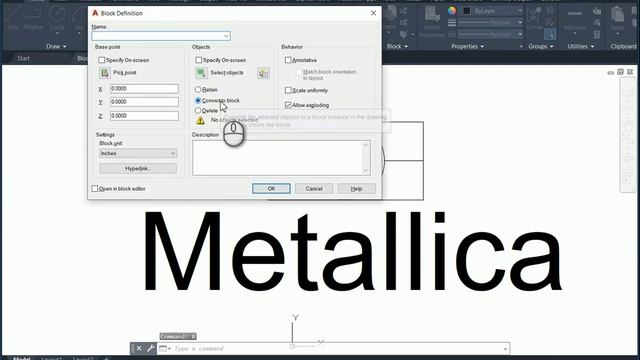Open command line customization wrench icon
Screen dimensions: 640x360
point(150,348)
